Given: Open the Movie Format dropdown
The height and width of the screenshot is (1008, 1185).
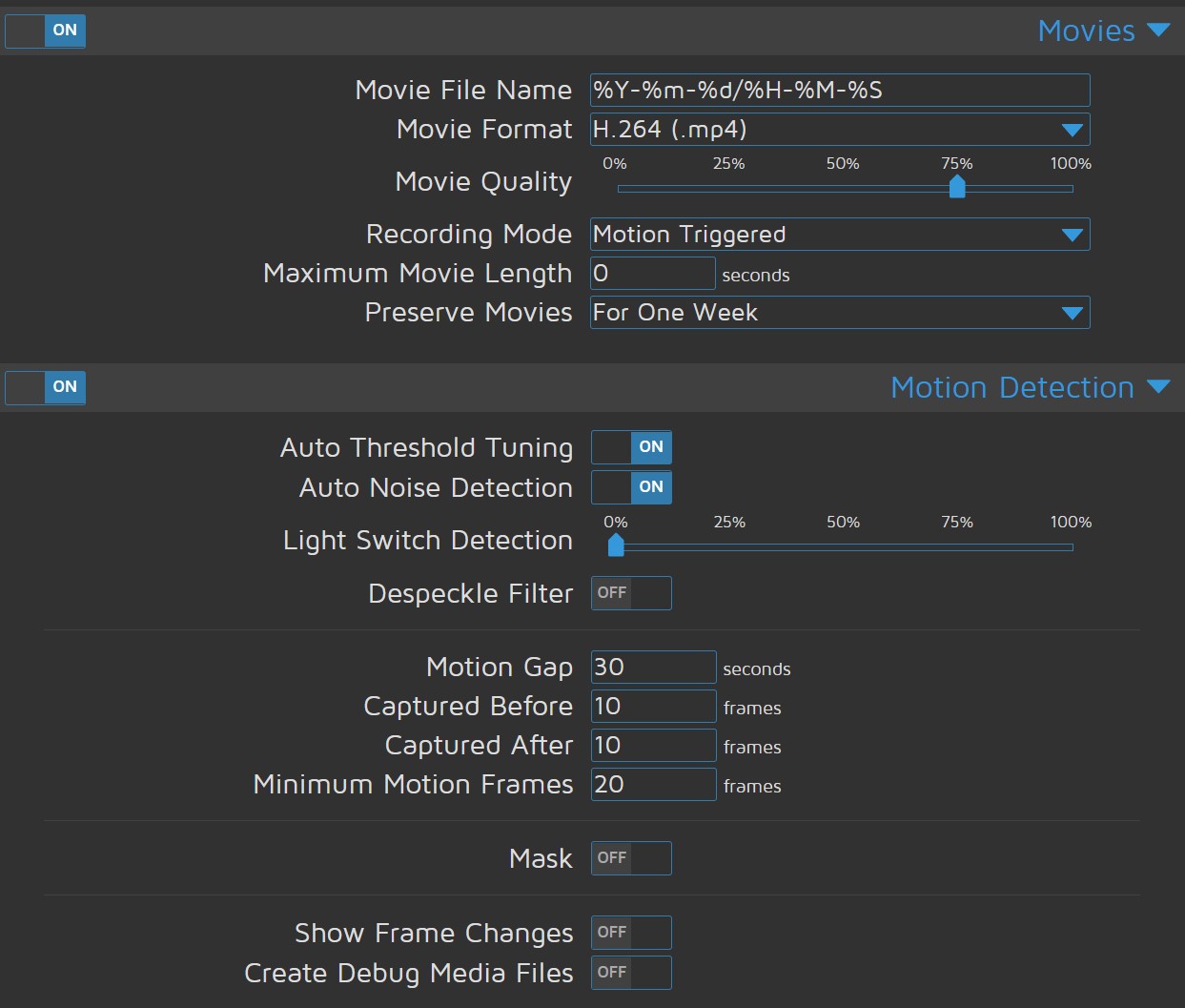Looking at the screenshot, I should coord(1073,129).
